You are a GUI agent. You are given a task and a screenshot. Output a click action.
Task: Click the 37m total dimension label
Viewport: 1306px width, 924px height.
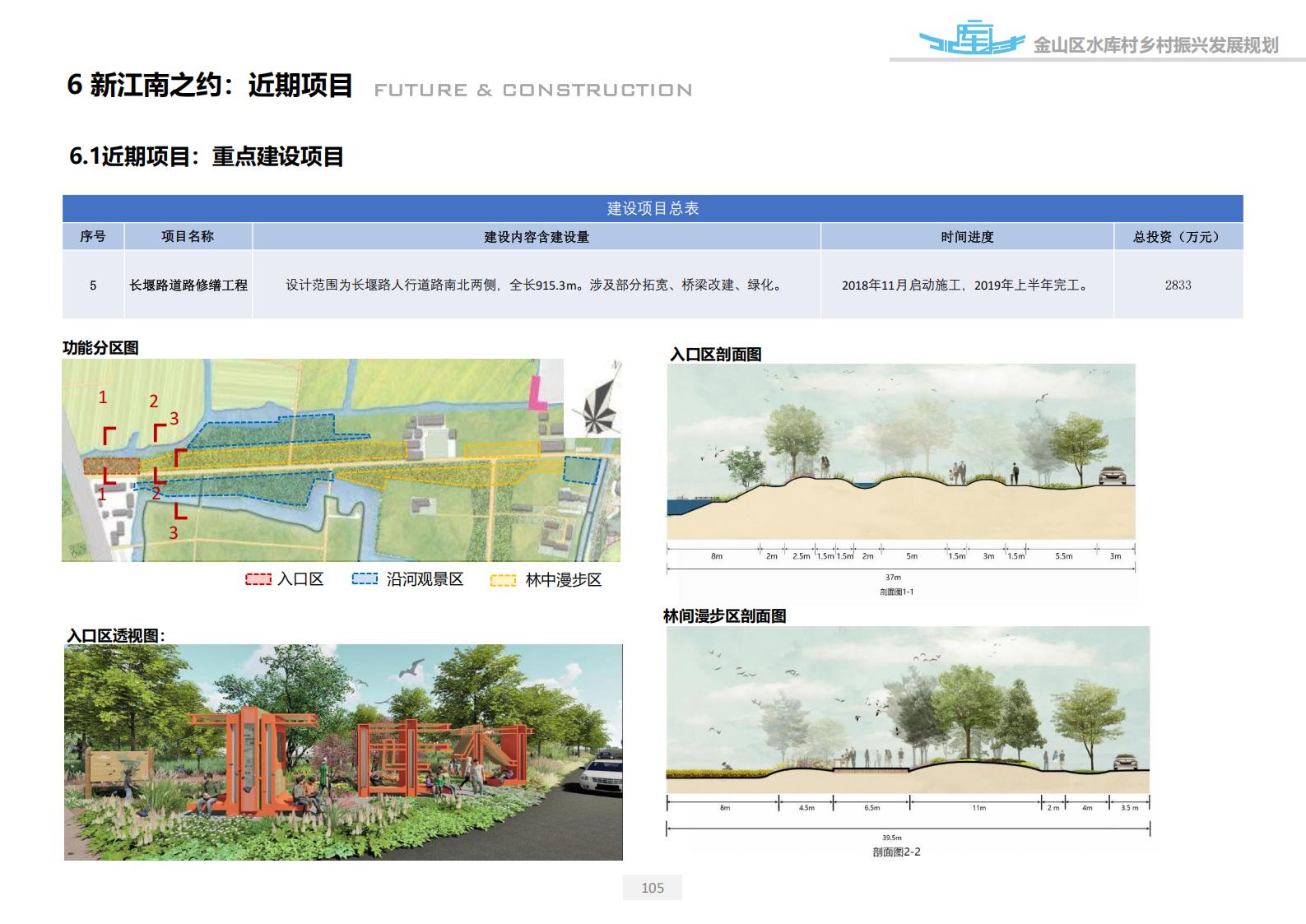point(893,578)
